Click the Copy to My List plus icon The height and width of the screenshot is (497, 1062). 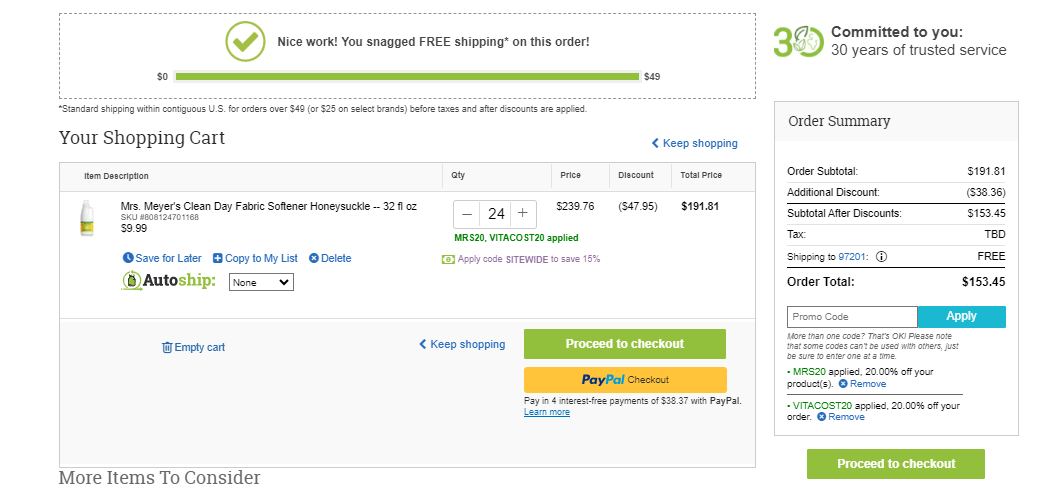coord(217,258)
